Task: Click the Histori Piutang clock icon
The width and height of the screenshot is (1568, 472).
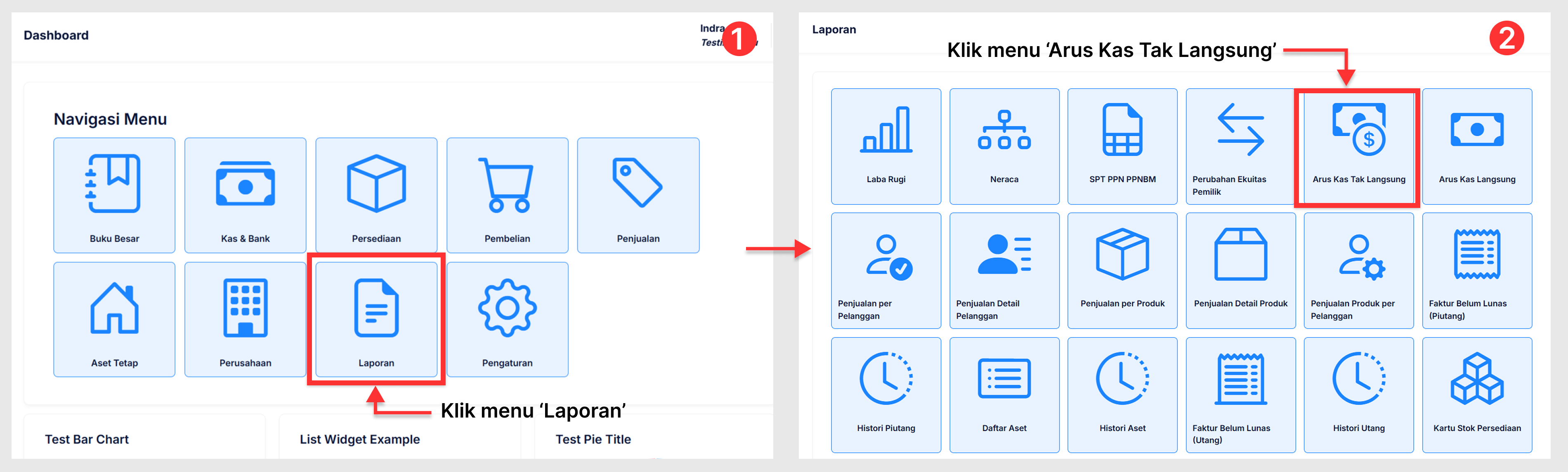Action: click(886, 379)
